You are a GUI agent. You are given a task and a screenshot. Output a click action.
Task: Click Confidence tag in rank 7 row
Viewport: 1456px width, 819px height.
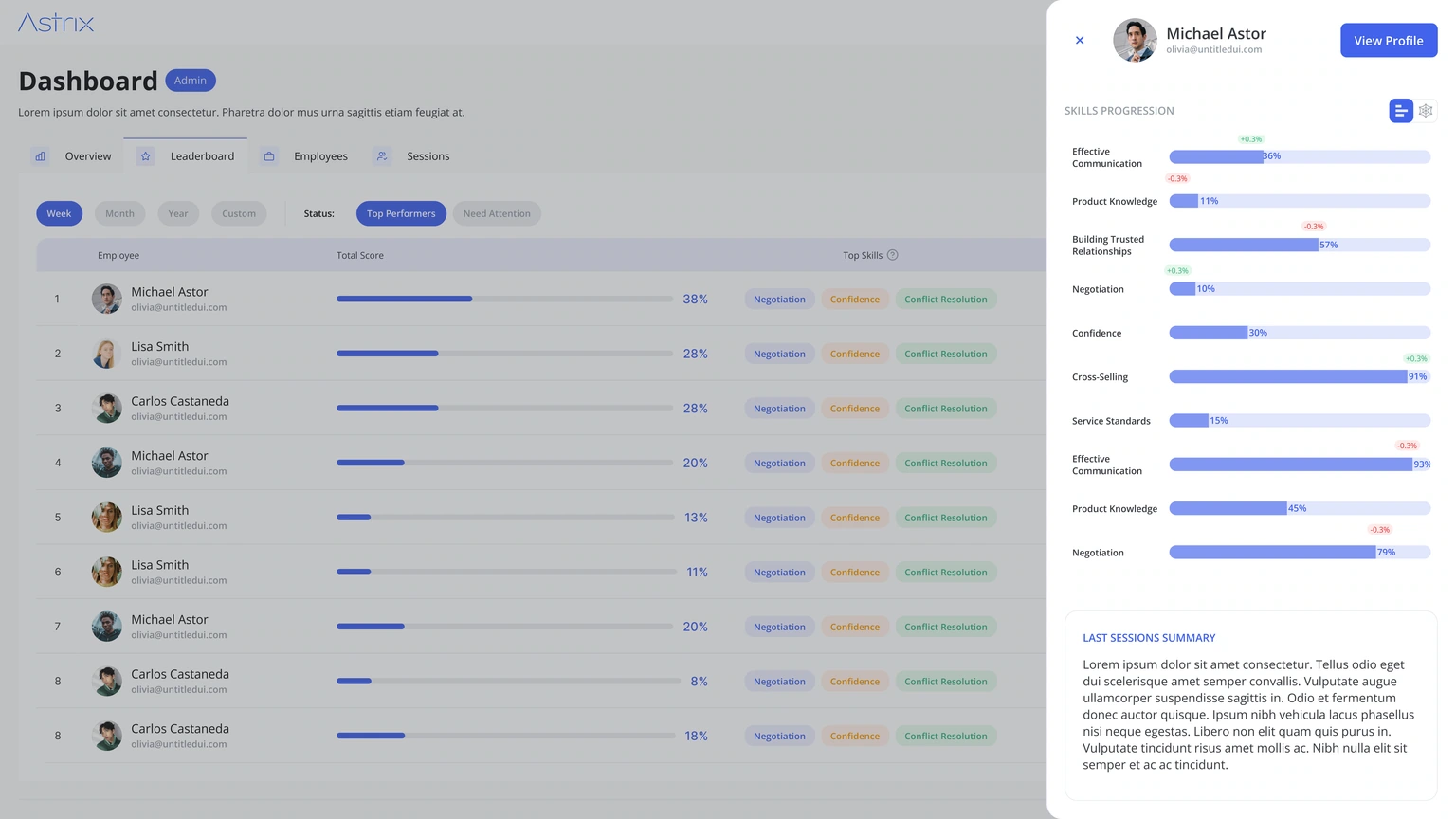855,627
